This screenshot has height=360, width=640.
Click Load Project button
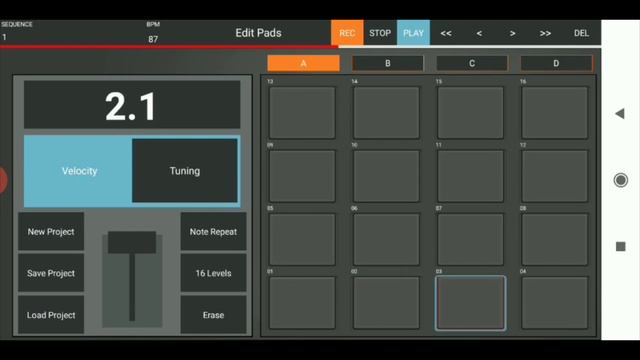pos(51,315)
